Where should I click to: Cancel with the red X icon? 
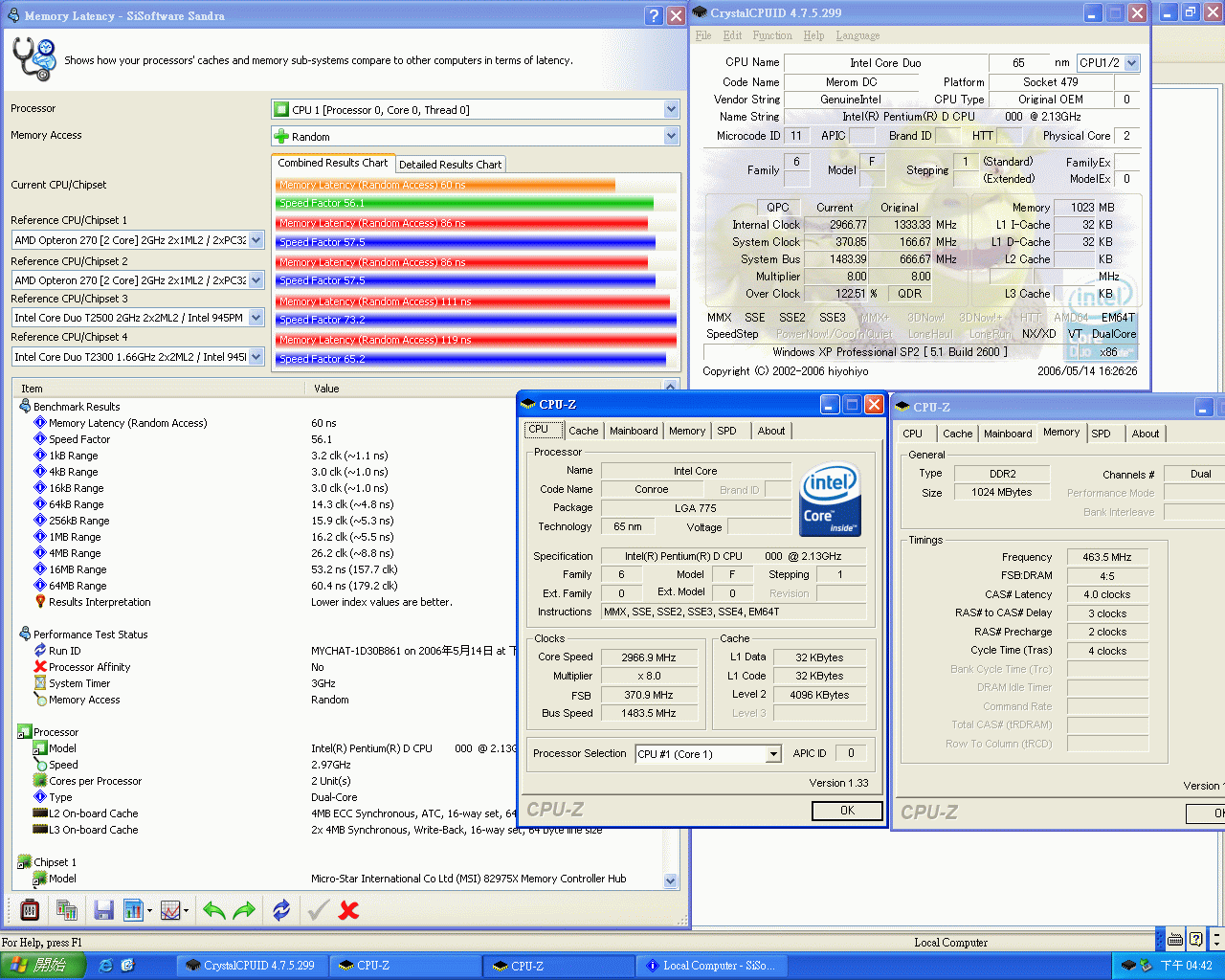(349, 910)
